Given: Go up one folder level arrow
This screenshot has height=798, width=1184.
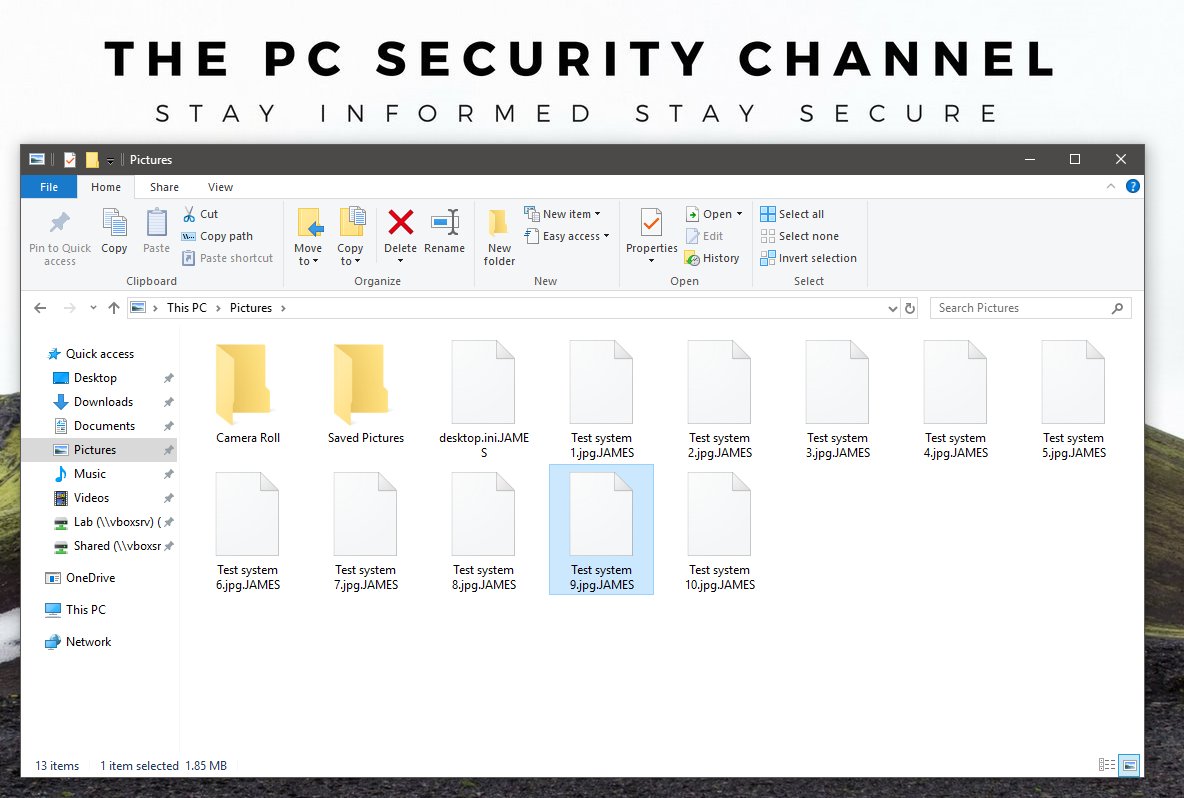Looking at the screenshot, I should click(114, 308).
